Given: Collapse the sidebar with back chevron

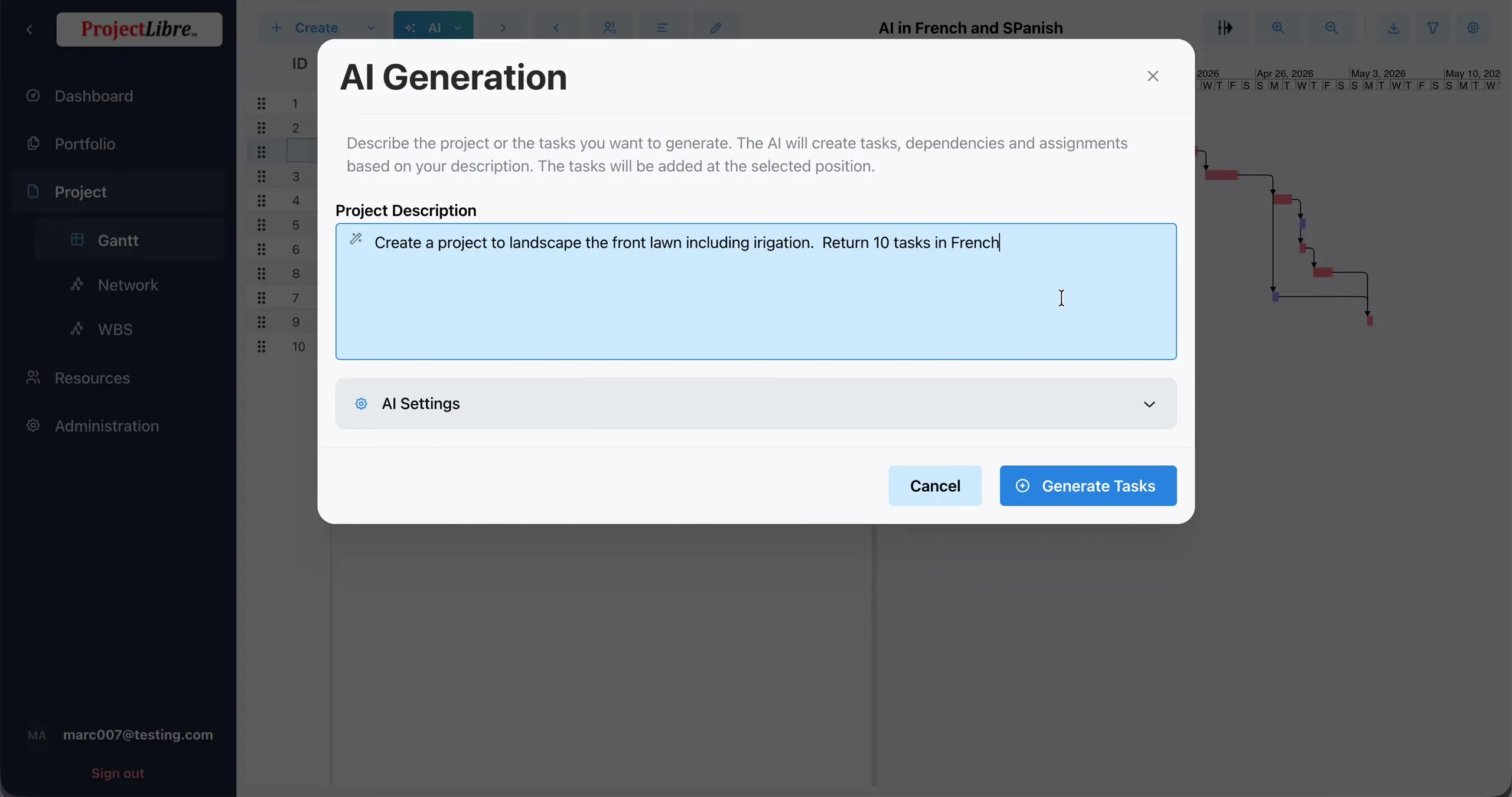Looking at the screenshot, I should click(x=30, y=30).
